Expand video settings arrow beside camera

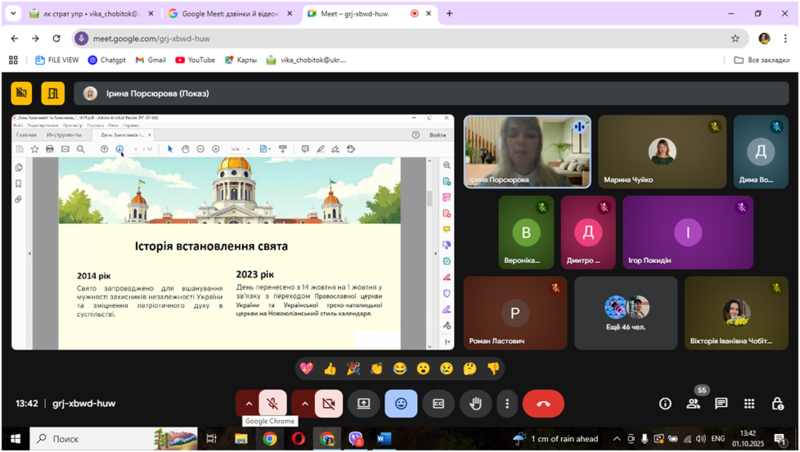304,404
